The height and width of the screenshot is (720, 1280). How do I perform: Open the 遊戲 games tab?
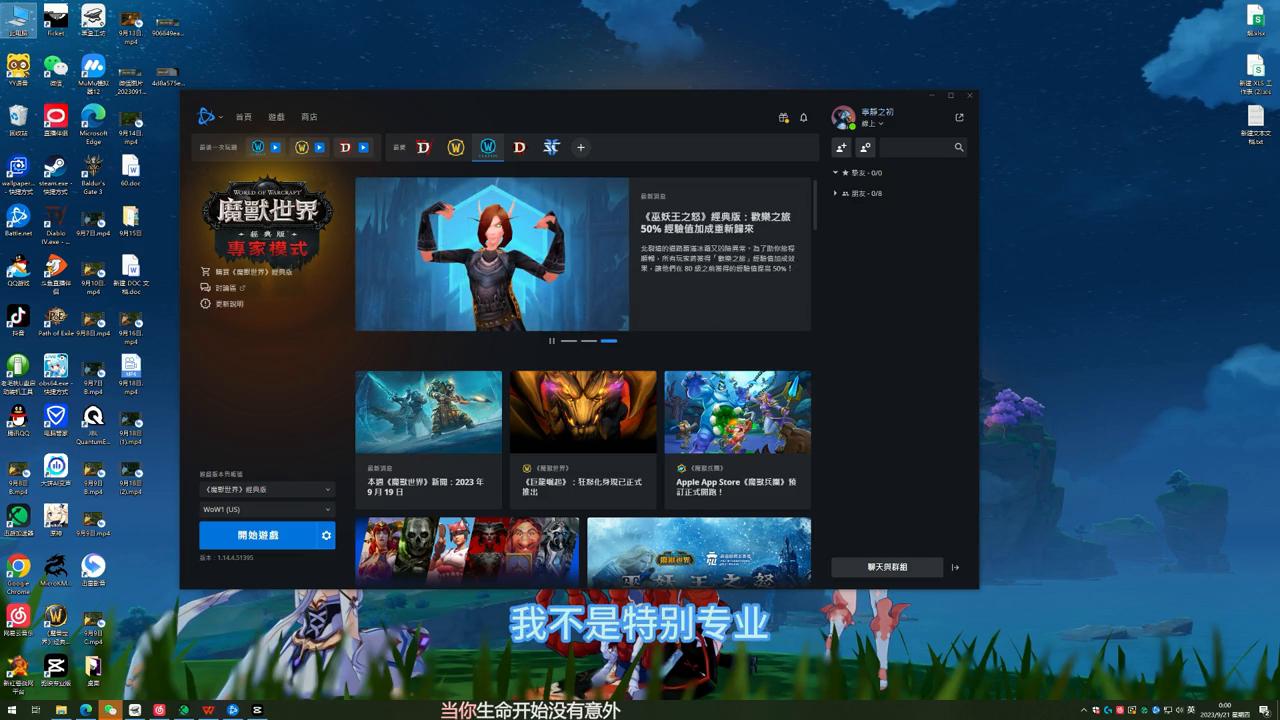click(277, 117)
